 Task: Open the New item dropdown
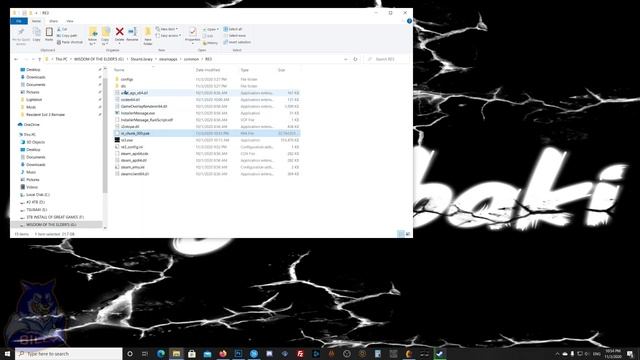[167, 29]
